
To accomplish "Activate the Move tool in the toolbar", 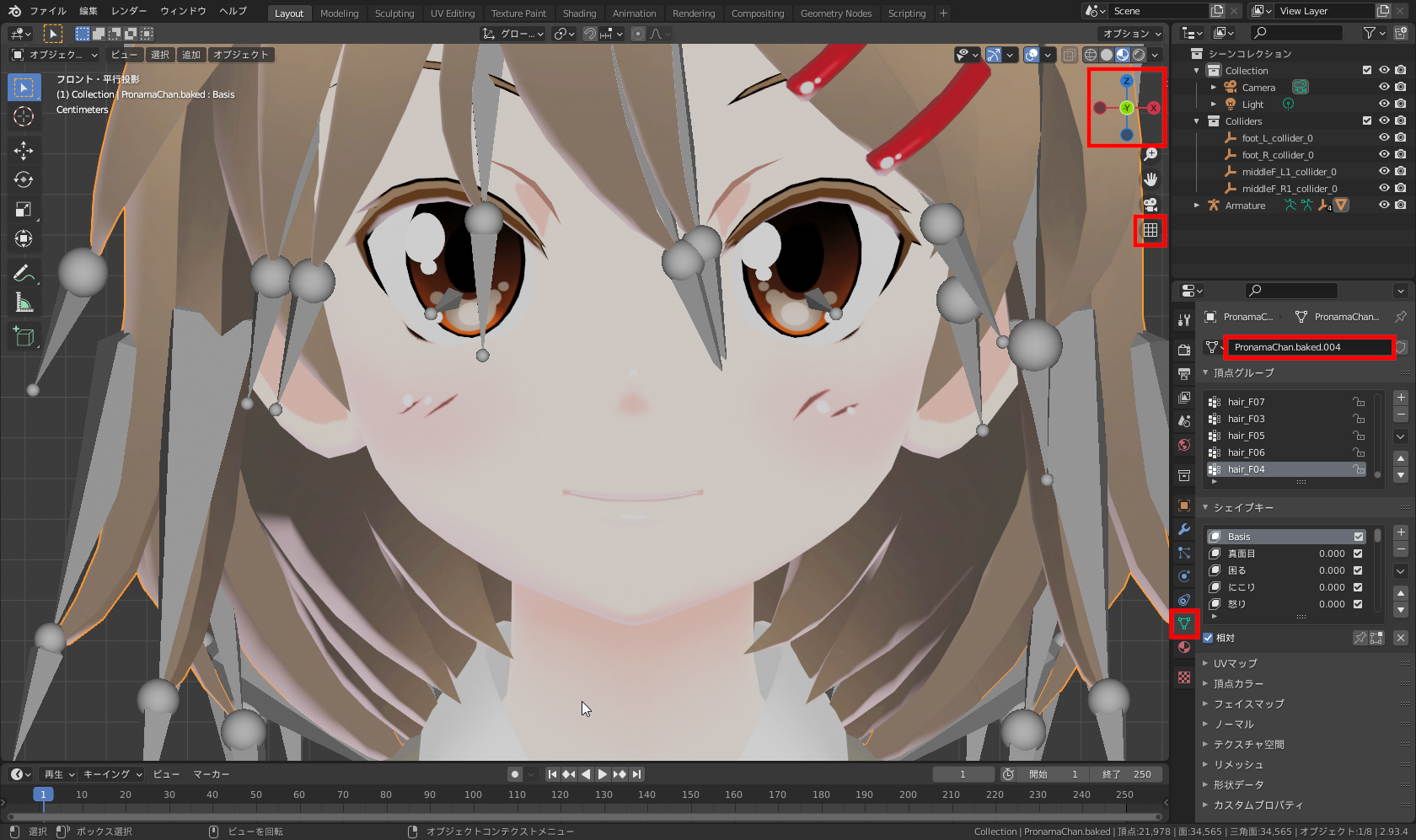I will pyautogui.click(x=24, y=150).
